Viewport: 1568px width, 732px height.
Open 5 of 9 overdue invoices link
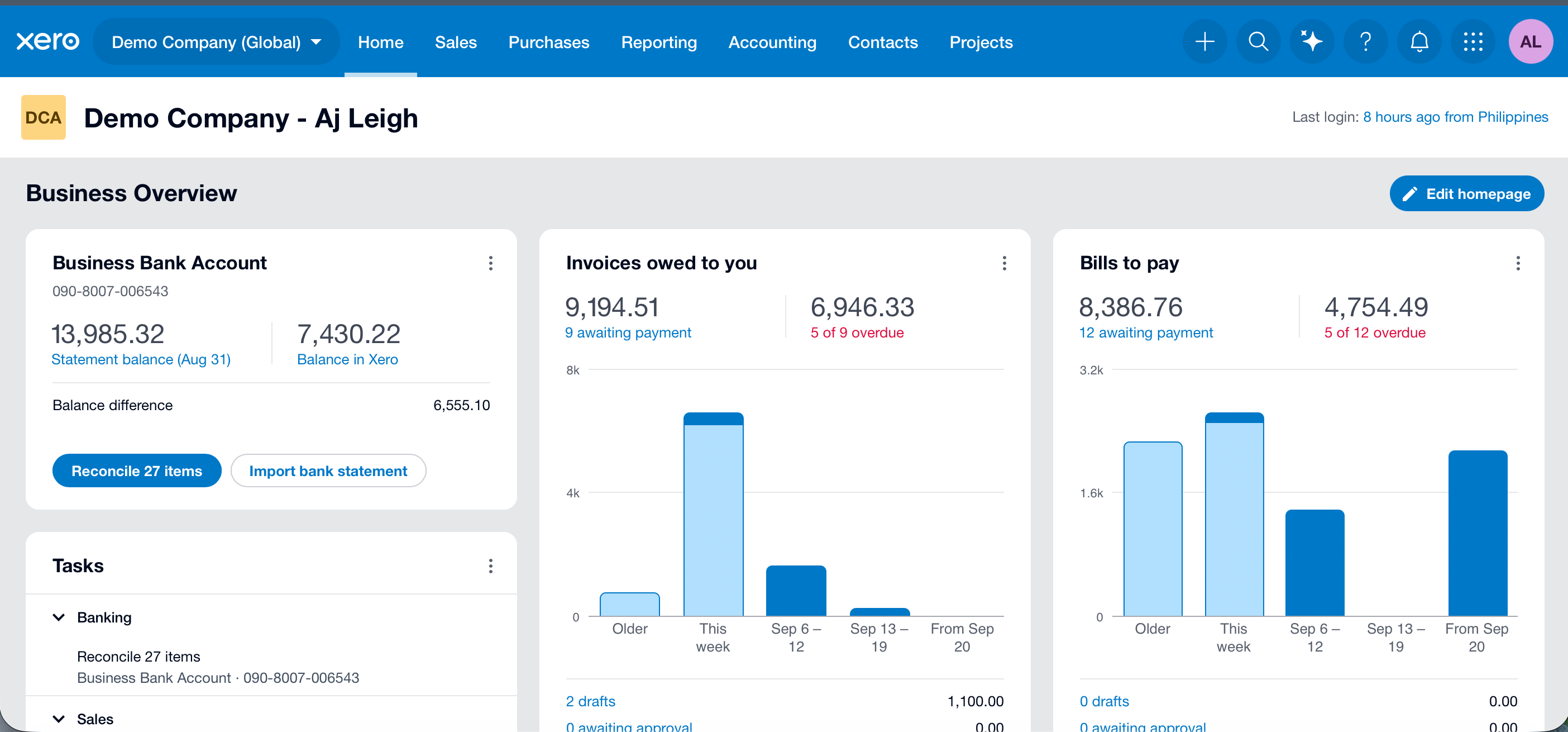[x=857, y=332]
